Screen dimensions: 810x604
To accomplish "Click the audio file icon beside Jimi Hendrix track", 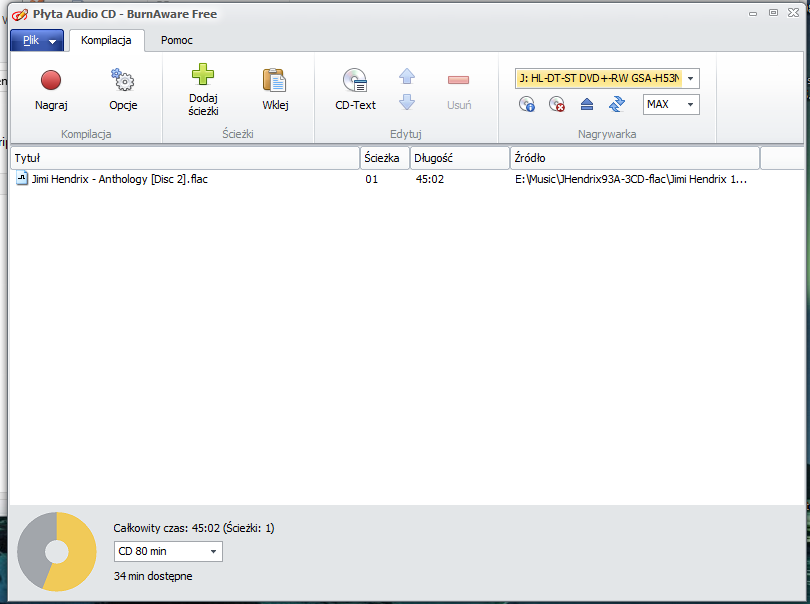I will point(22,179).
